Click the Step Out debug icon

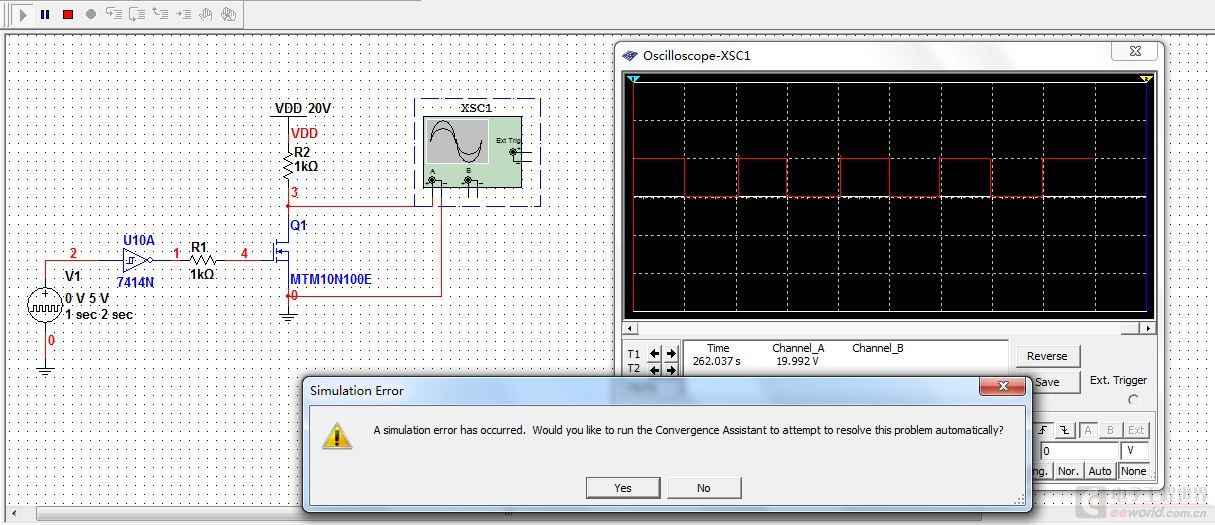click(x=160, y=15)
